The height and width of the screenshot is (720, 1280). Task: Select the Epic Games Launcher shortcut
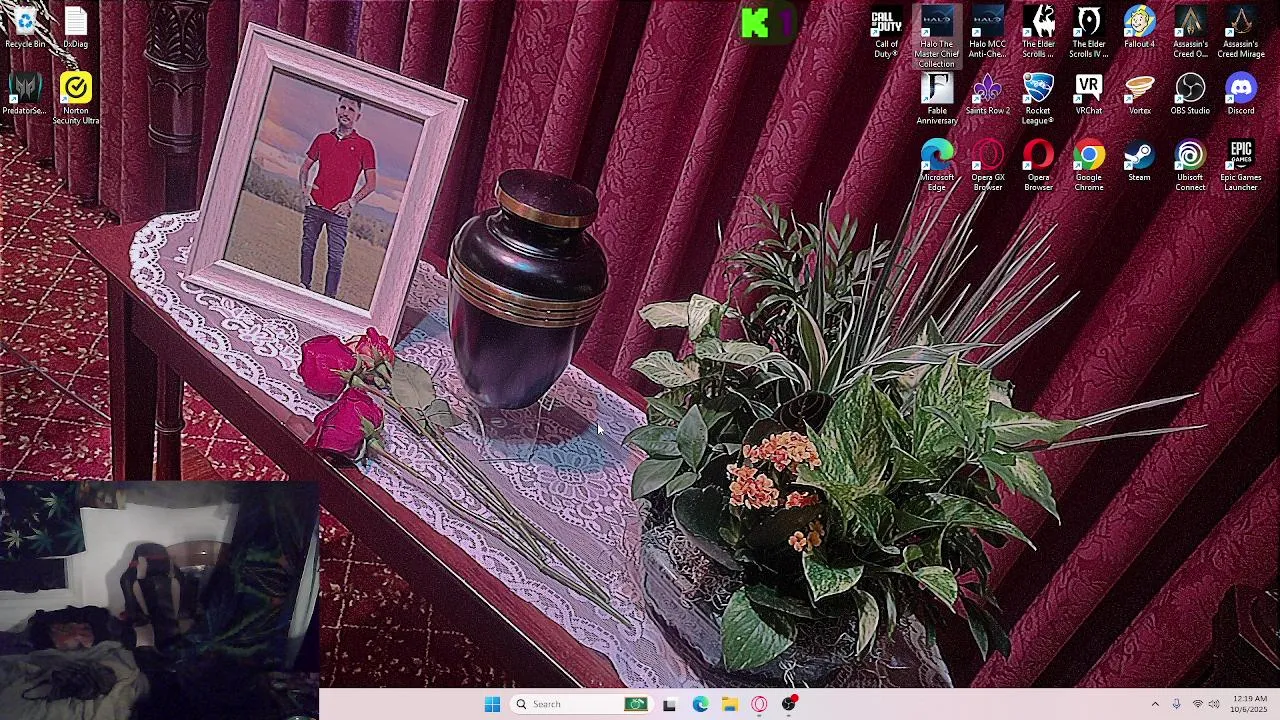click(1241, 166)
